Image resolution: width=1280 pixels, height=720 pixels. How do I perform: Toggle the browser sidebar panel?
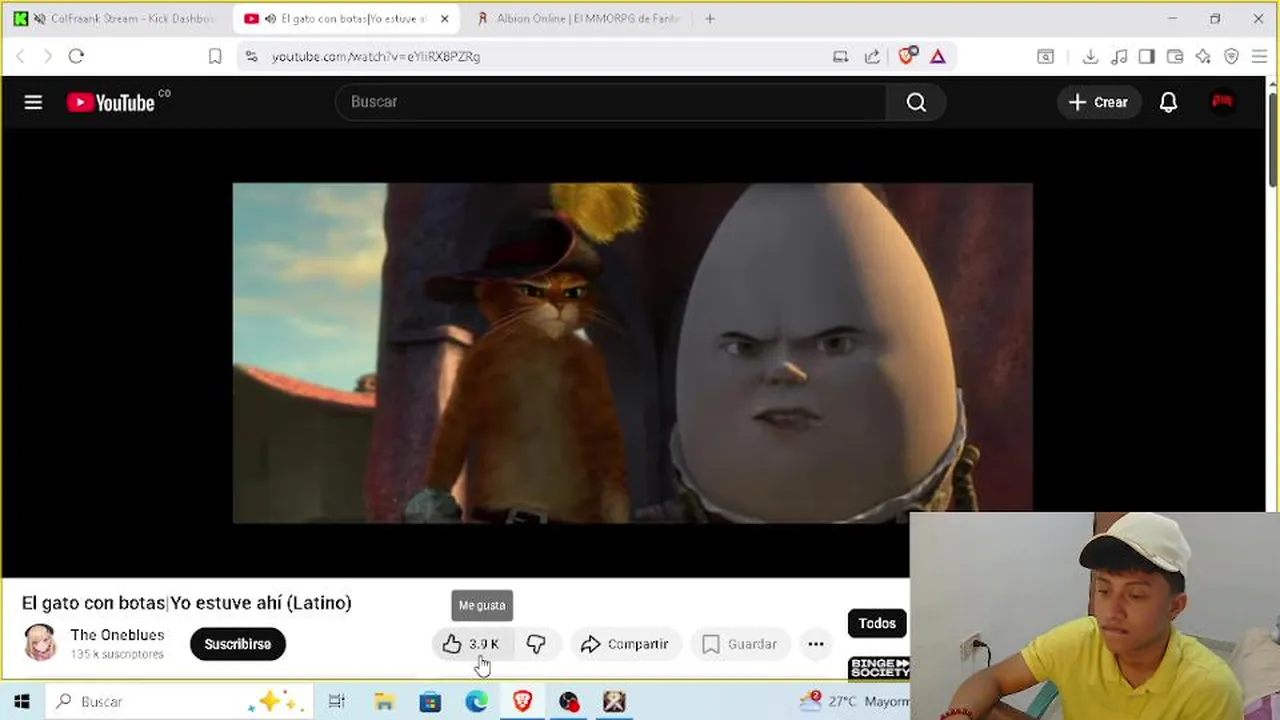(1147, 57)
